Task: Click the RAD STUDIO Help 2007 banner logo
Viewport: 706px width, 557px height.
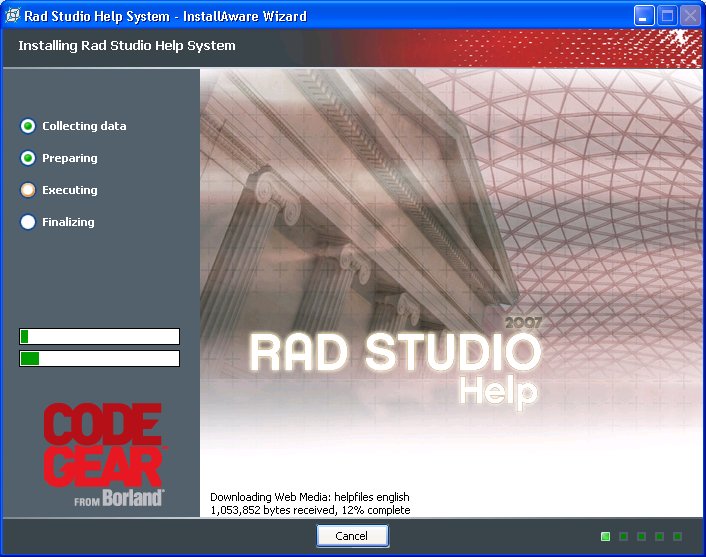Action: (x=395, y=363)
